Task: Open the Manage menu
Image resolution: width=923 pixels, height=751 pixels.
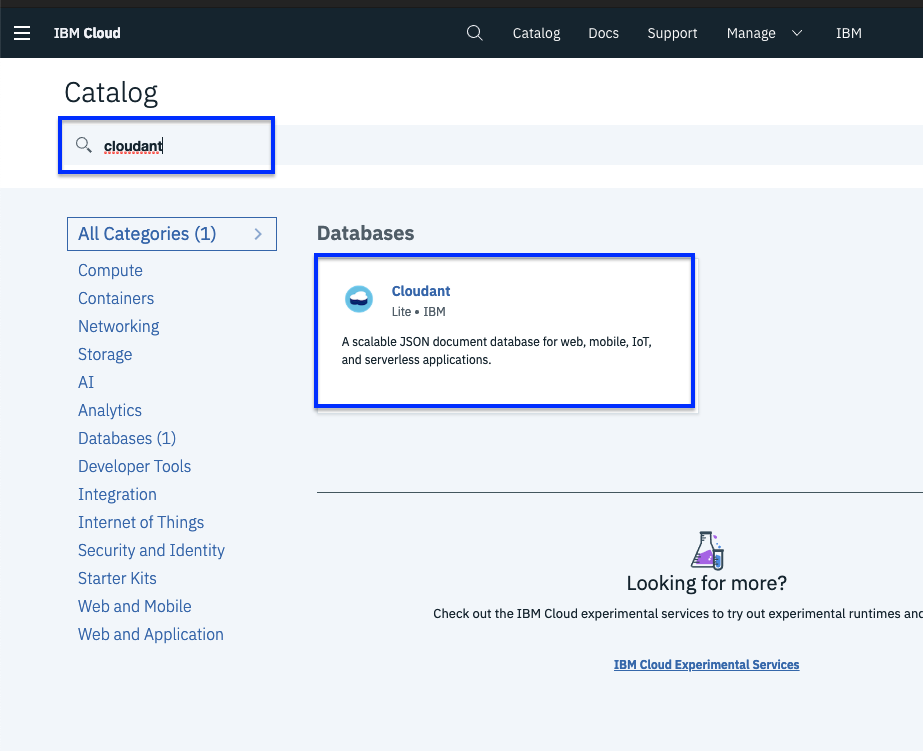Action: [751, 34]
